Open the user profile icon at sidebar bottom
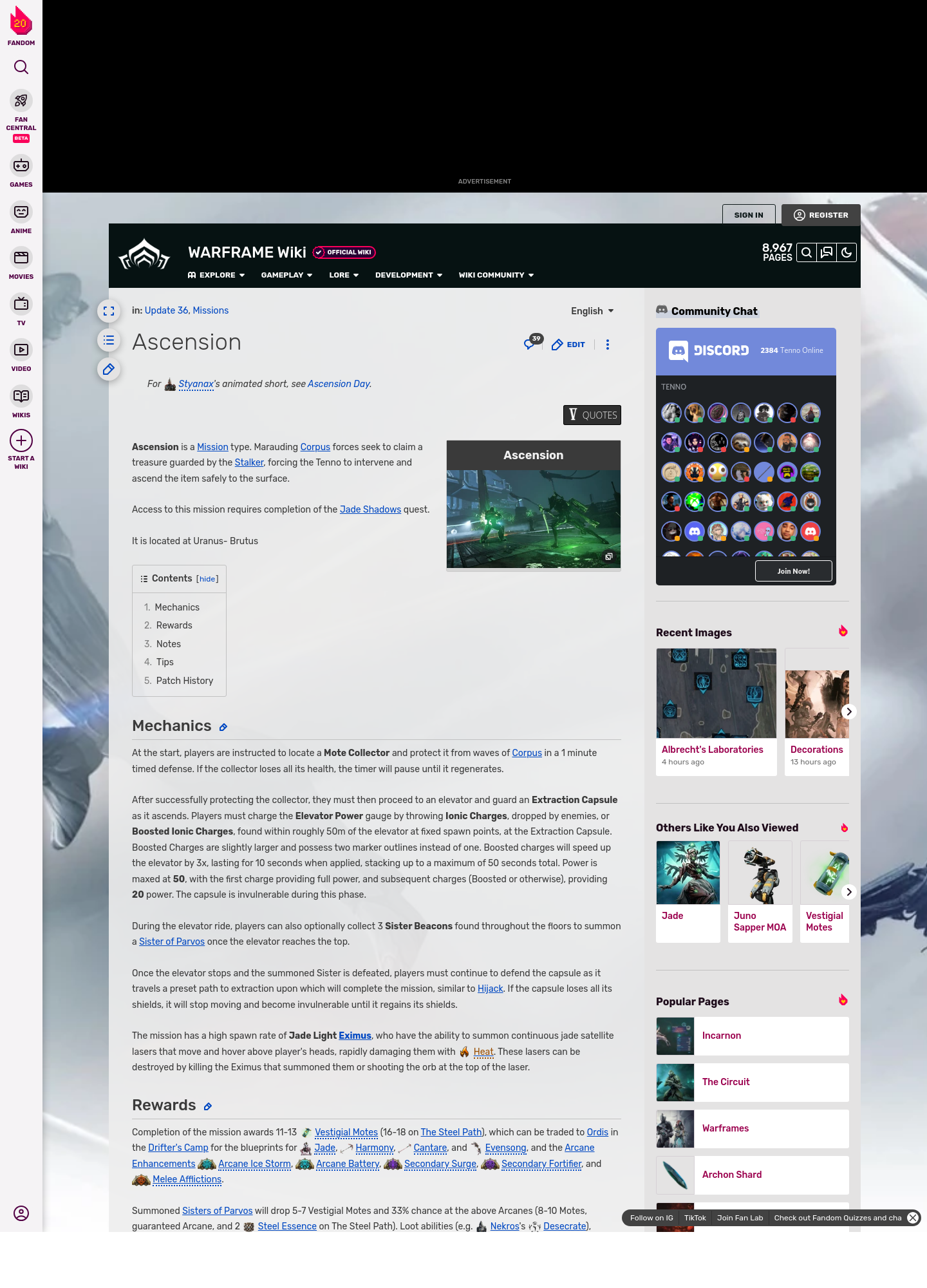 coord(21,1213)
